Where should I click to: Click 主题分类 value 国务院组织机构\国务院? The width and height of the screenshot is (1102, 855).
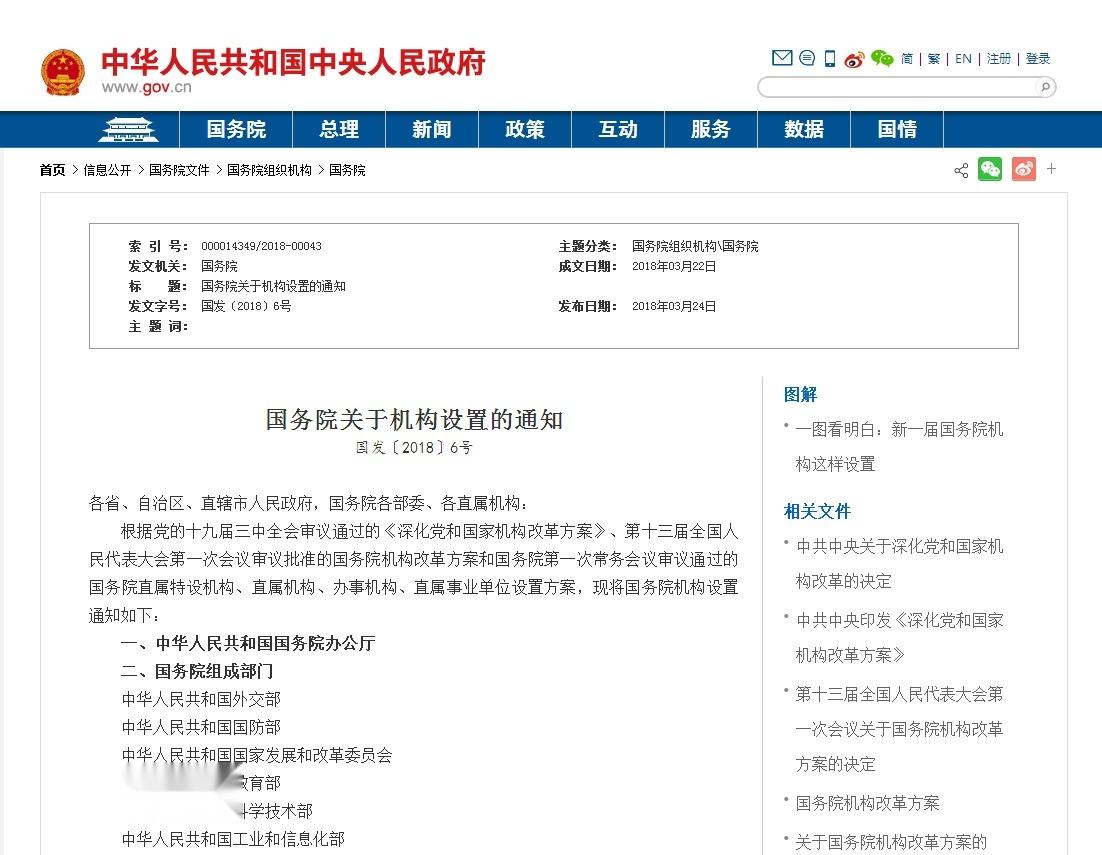coord(695,246)
